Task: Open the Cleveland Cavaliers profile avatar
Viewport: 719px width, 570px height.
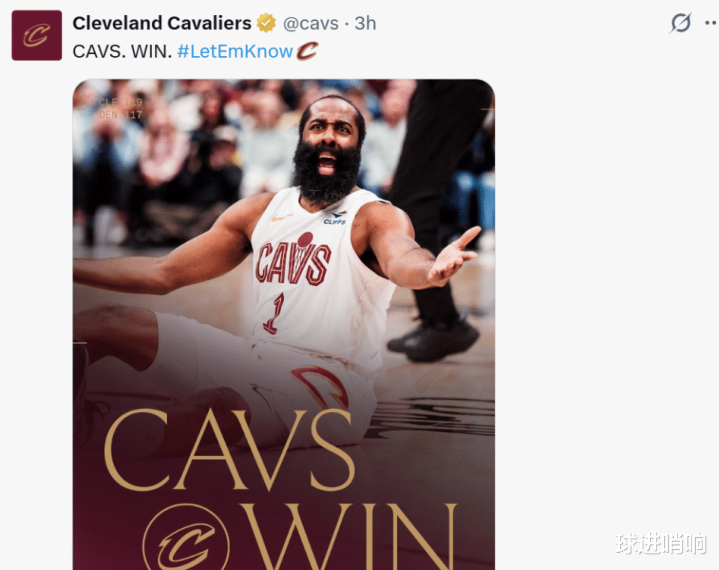Action: click(37, 35)
